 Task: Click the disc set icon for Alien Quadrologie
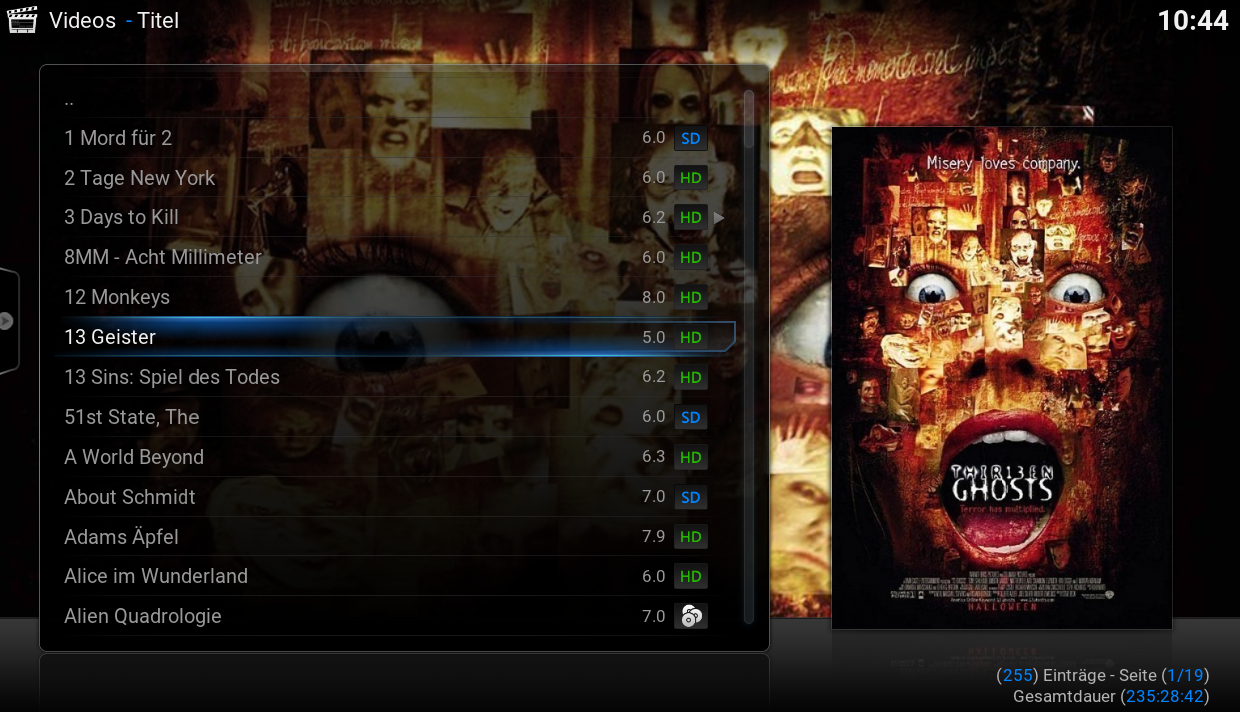click(691, 617)
